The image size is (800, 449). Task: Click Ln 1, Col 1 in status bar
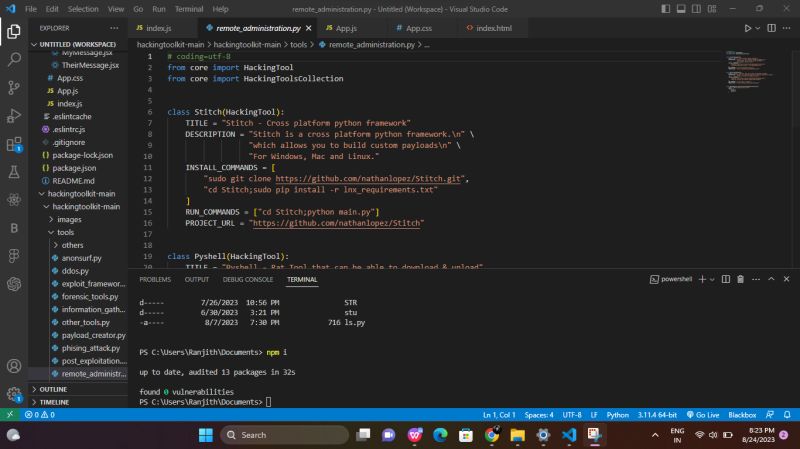click(498, 415)
